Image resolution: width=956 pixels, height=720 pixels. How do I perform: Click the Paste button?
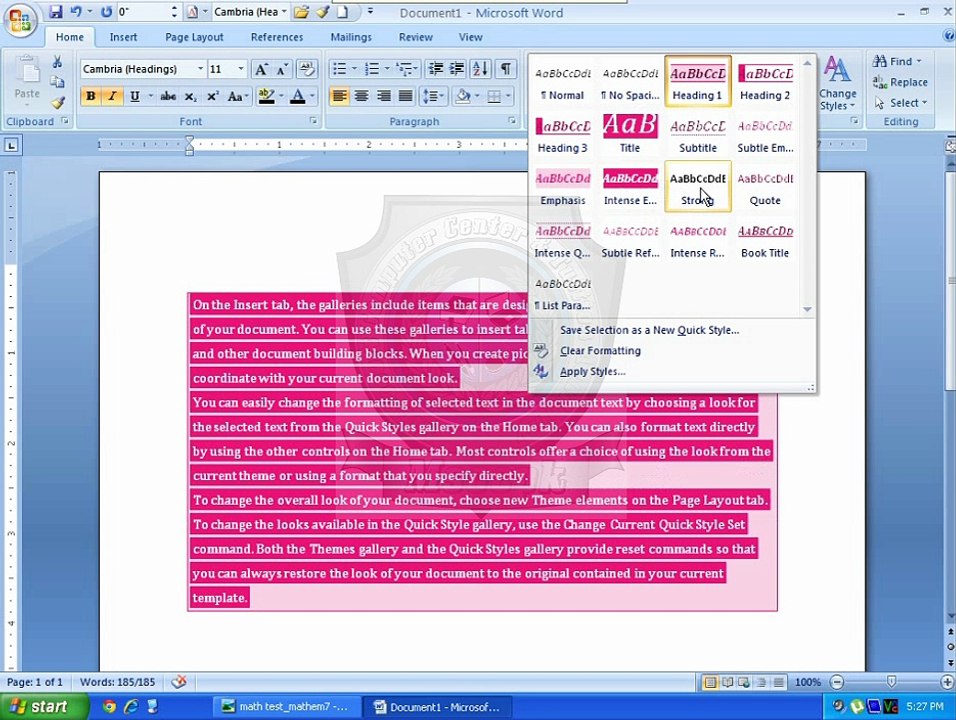click(27, 79)
